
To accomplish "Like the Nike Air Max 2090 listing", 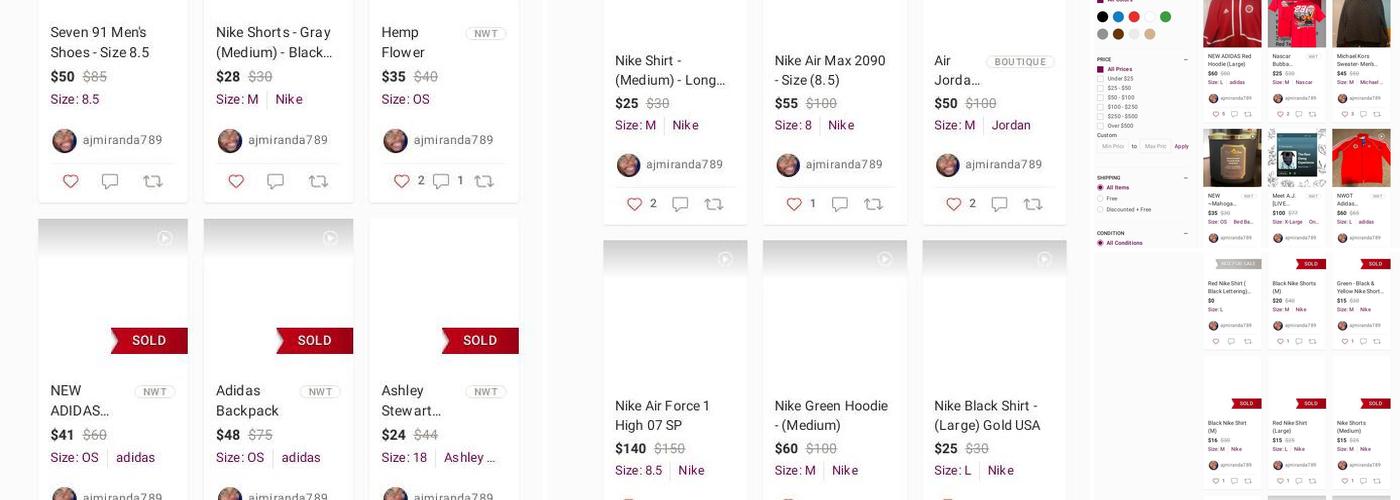I will [x=794, y=204].
